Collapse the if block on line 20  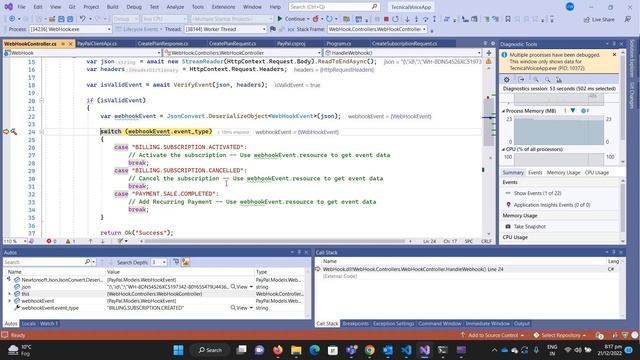41,100
